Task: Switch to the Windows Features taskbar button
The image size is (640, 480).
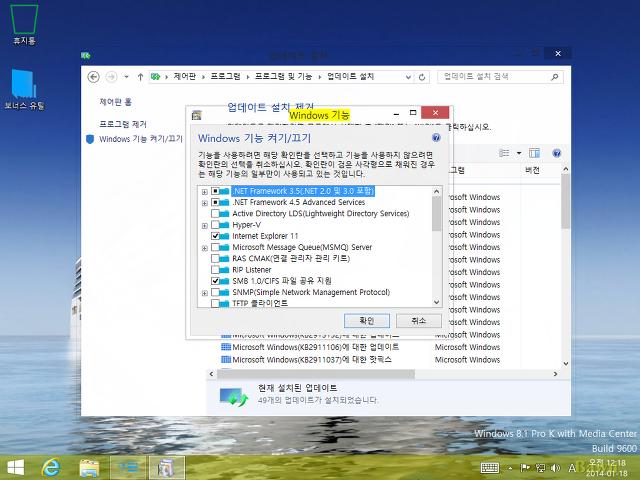Action: pyautogui.click(x=166, y=467)
